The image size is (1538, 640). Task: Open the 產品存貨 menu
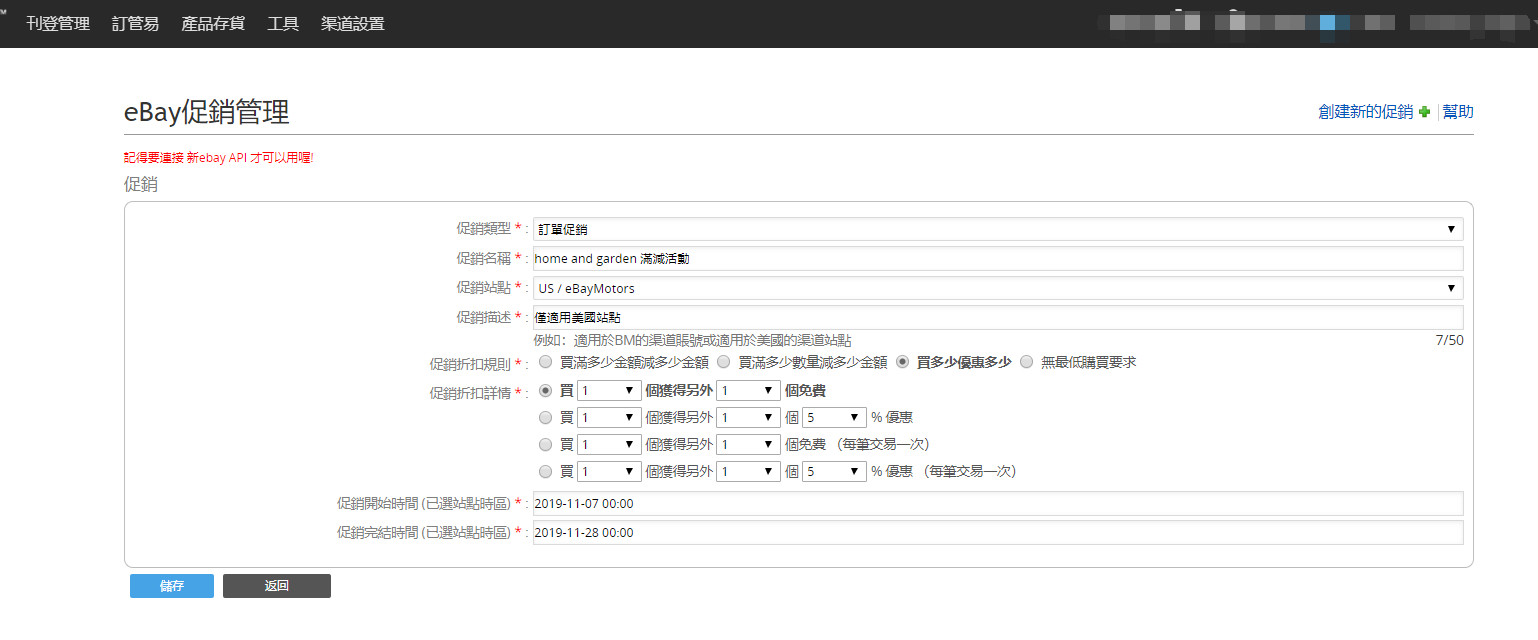click(x=213, y=23)
